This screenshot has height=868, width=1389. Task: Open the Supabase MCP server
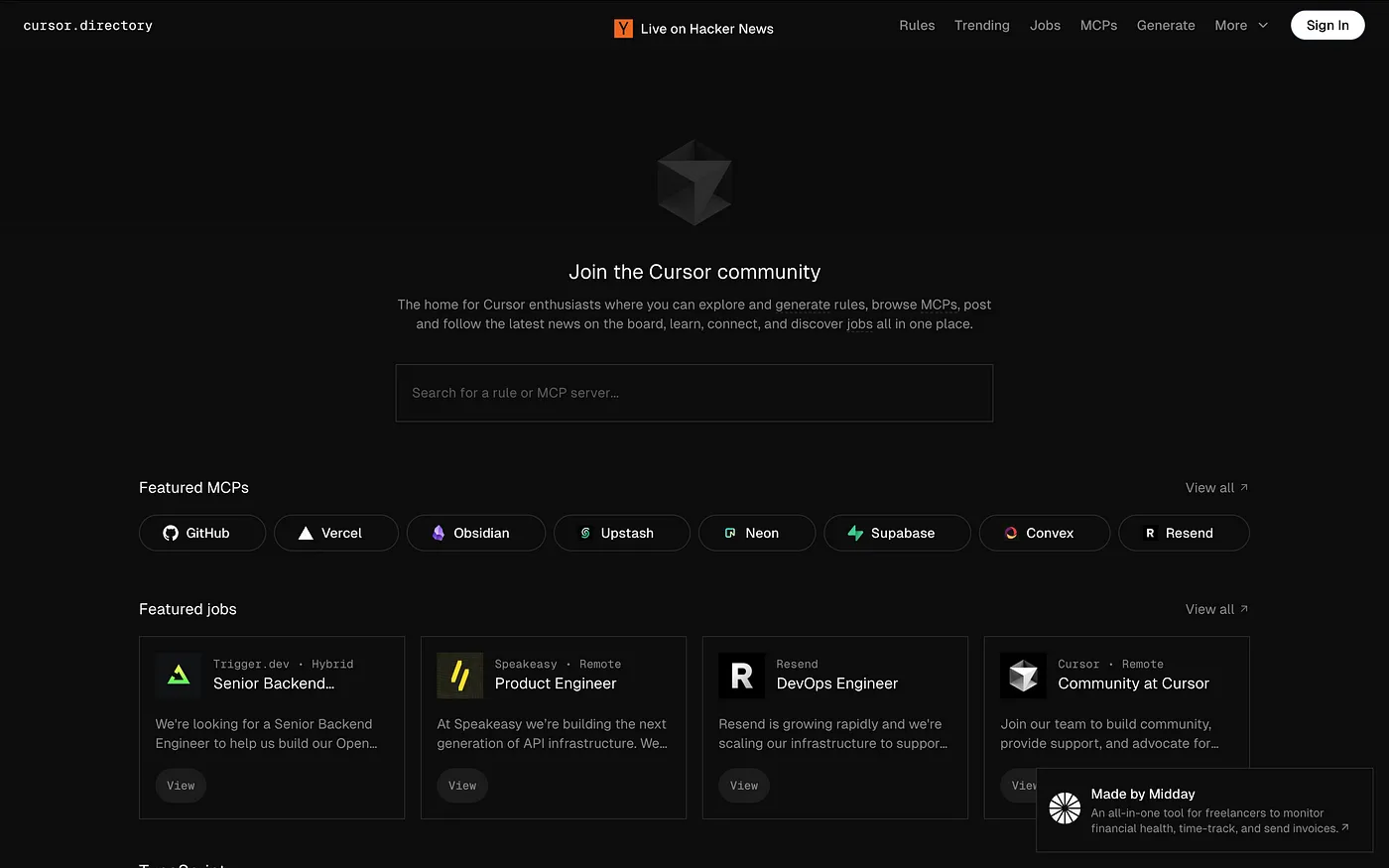pyautogui.click(x=897, y=533)
